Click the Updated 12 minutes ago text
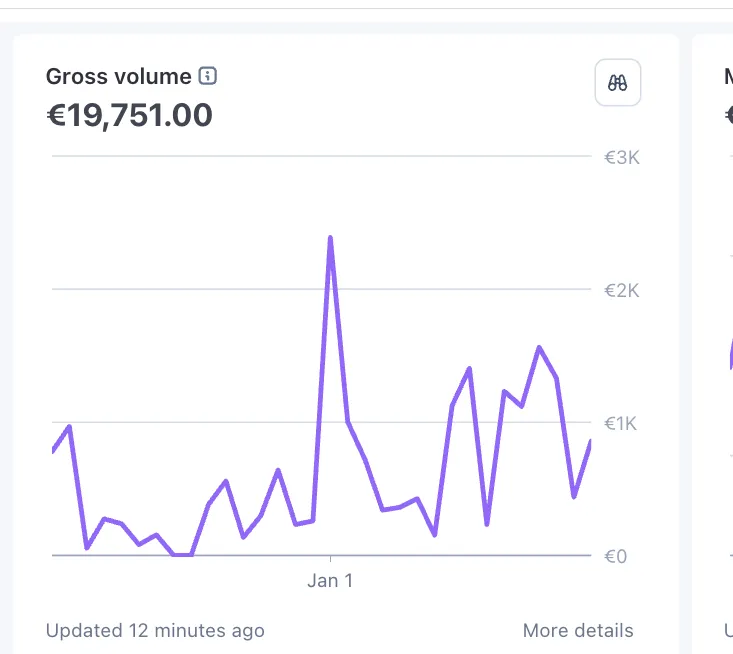 pos(155,630)
